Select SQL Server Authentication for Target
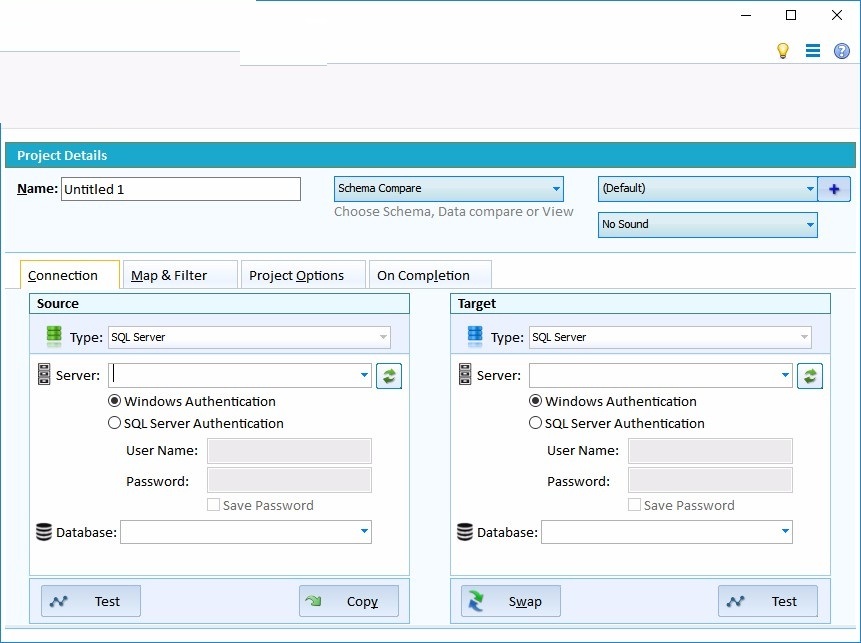861x643 pixels. click(535, 422)
